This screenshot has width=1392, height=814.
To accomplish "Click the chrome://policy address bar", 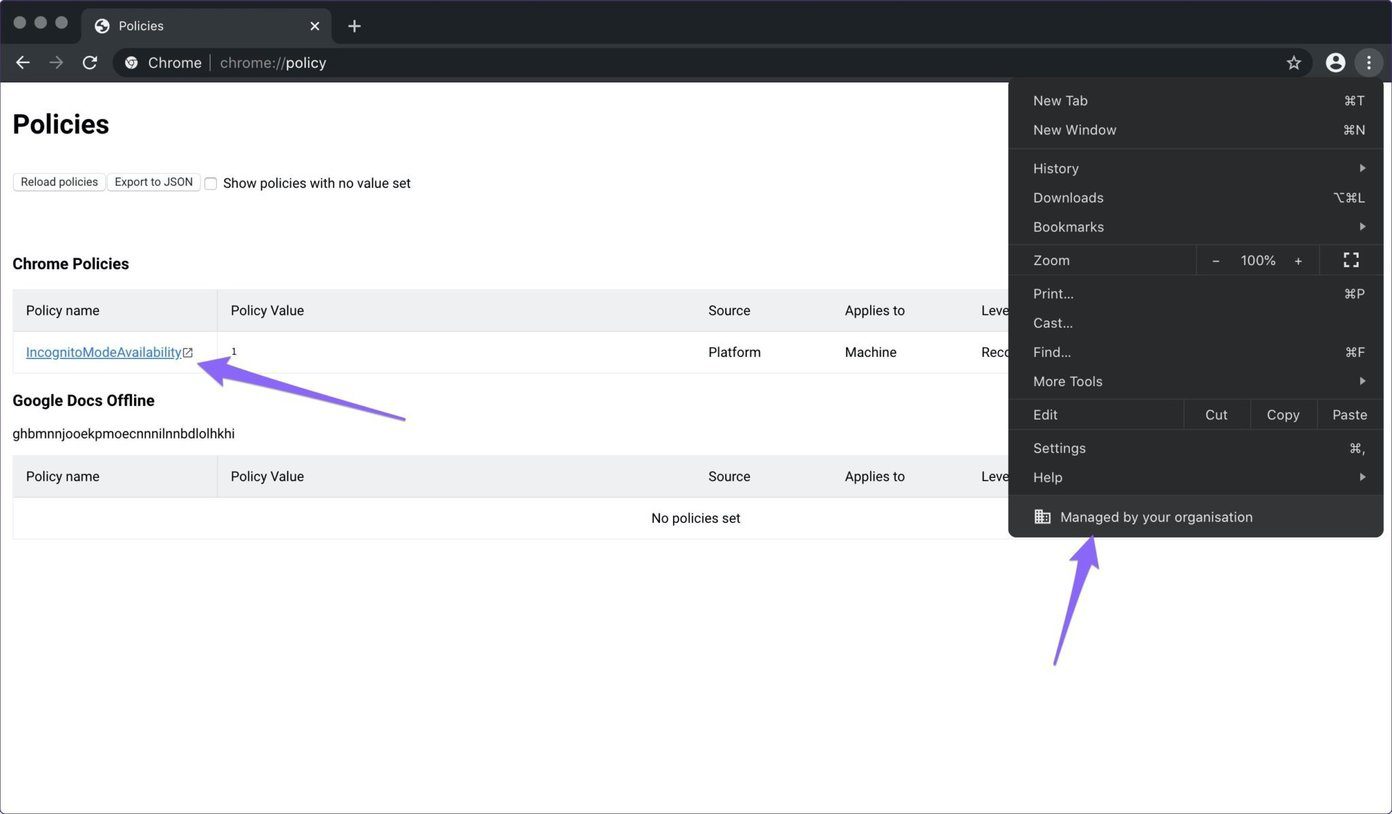I will pos(700,62).
